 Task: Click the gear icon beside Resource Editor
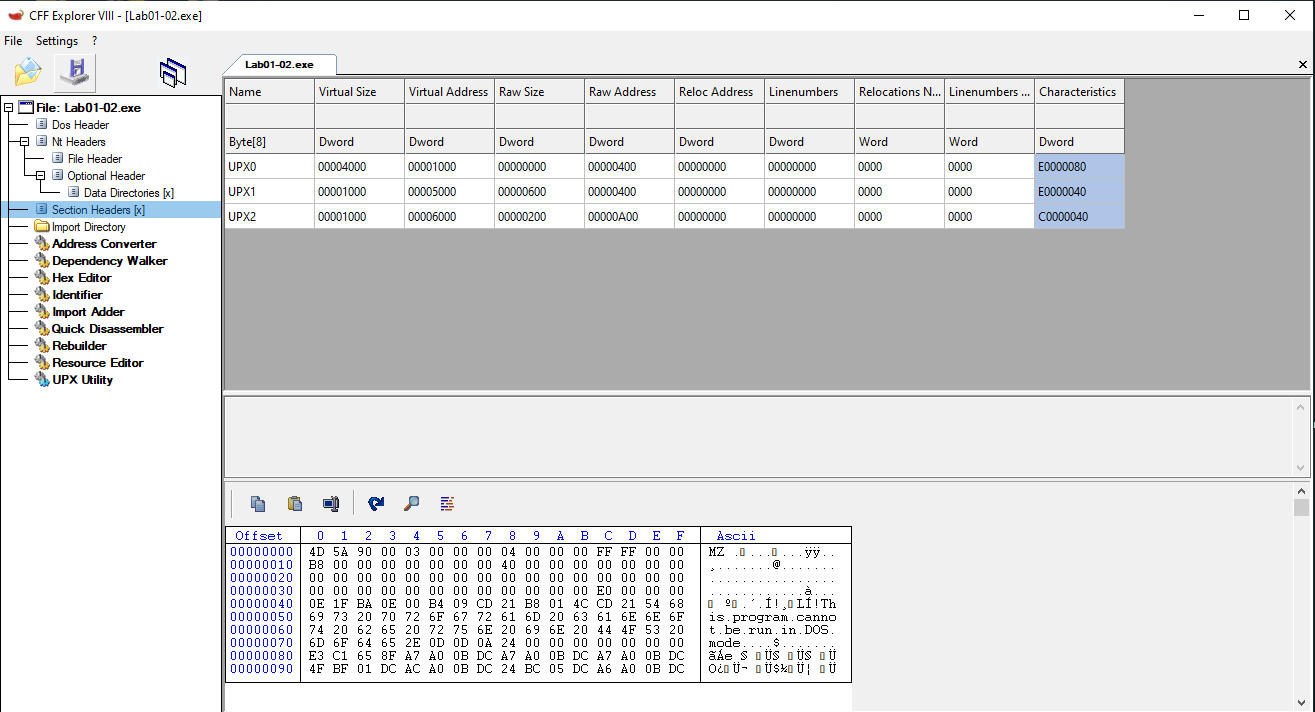[x=42, y=363]
